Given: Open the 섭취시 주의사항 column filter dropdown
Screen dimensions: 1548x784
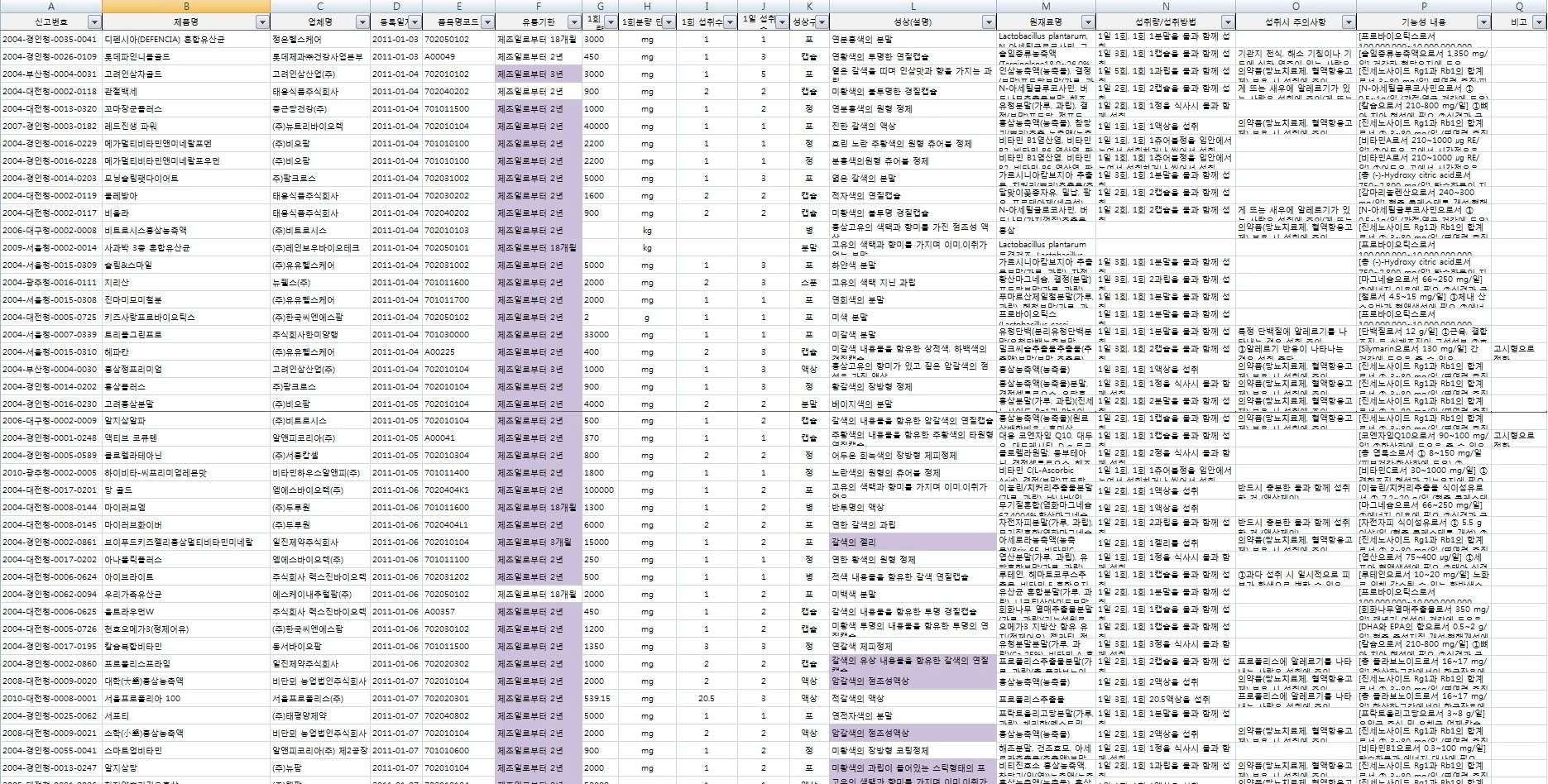Looking at the screenshot, I should pos(1349,22).
